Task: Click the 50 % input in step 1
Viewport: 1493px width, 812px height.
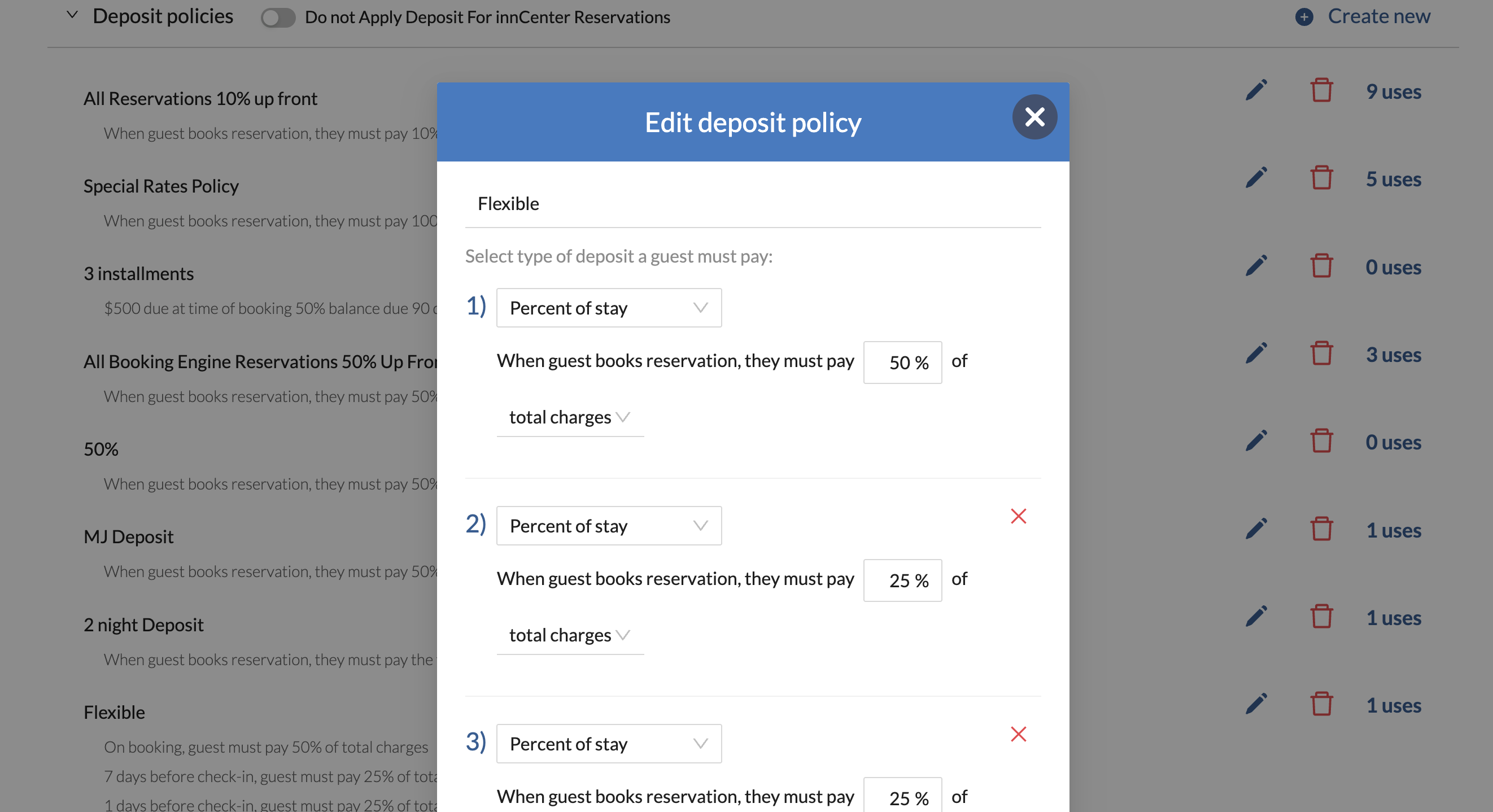Action: (902, 363)
